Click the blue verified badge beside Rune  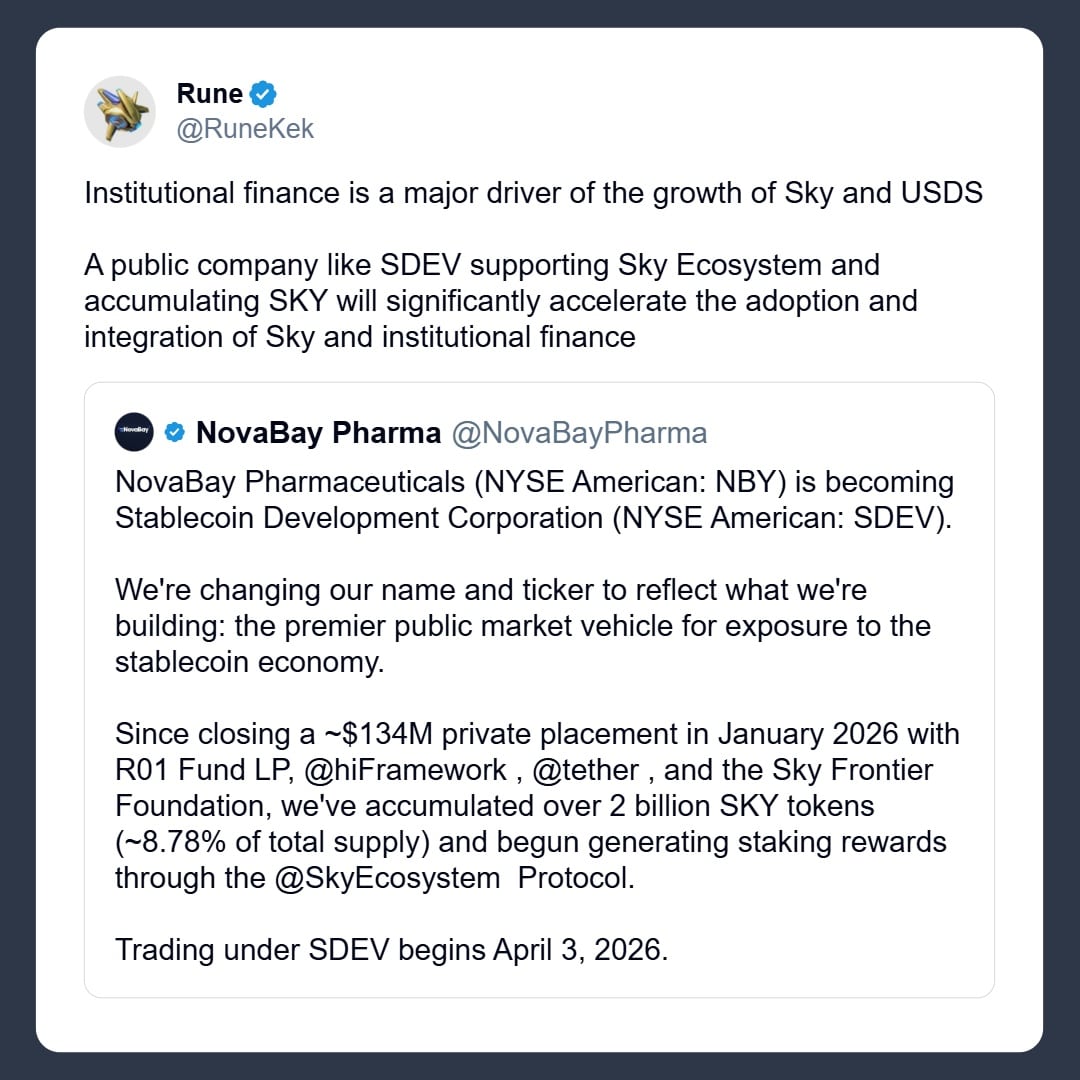coord(264,95)
